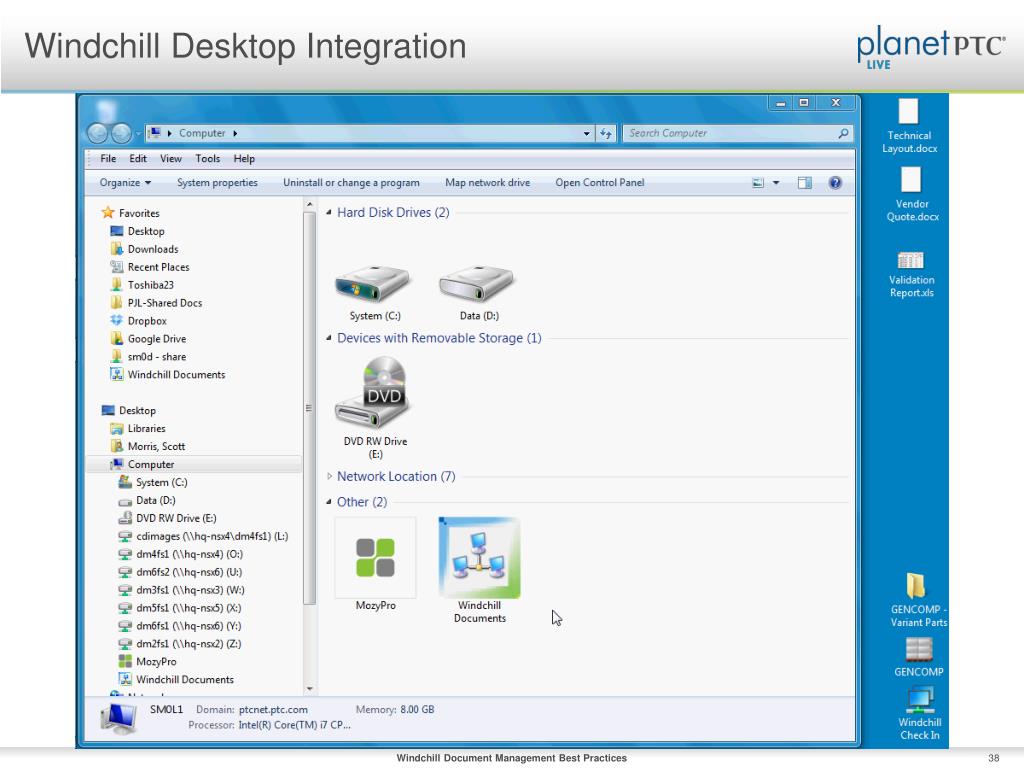Select Validation Report.xls on the desktop
1024x768 pixels.
(912, 275)
